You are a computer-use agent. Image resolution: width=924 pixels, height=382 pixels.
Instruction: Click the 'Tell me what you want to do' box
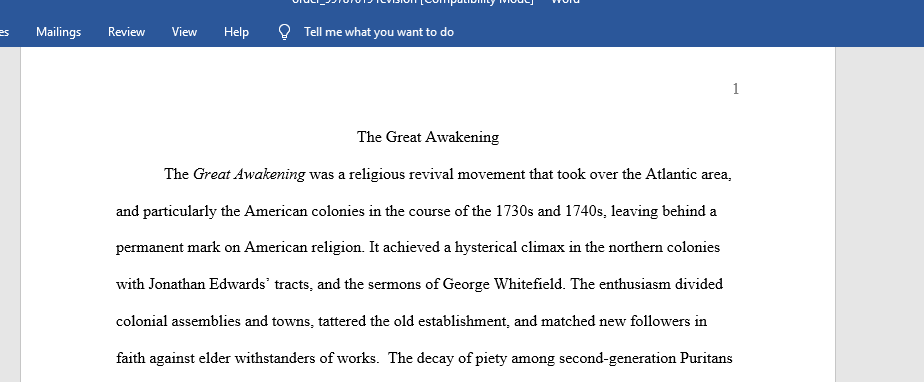tap(378, 32)
